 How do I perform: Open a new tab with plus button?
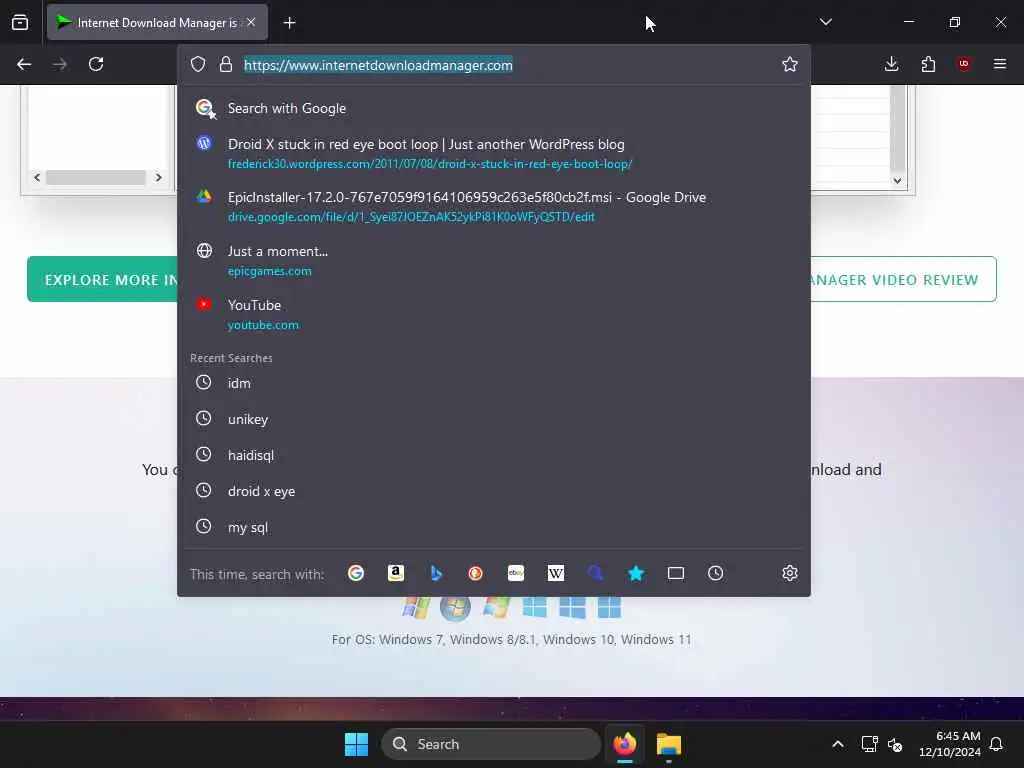point(290,23)
